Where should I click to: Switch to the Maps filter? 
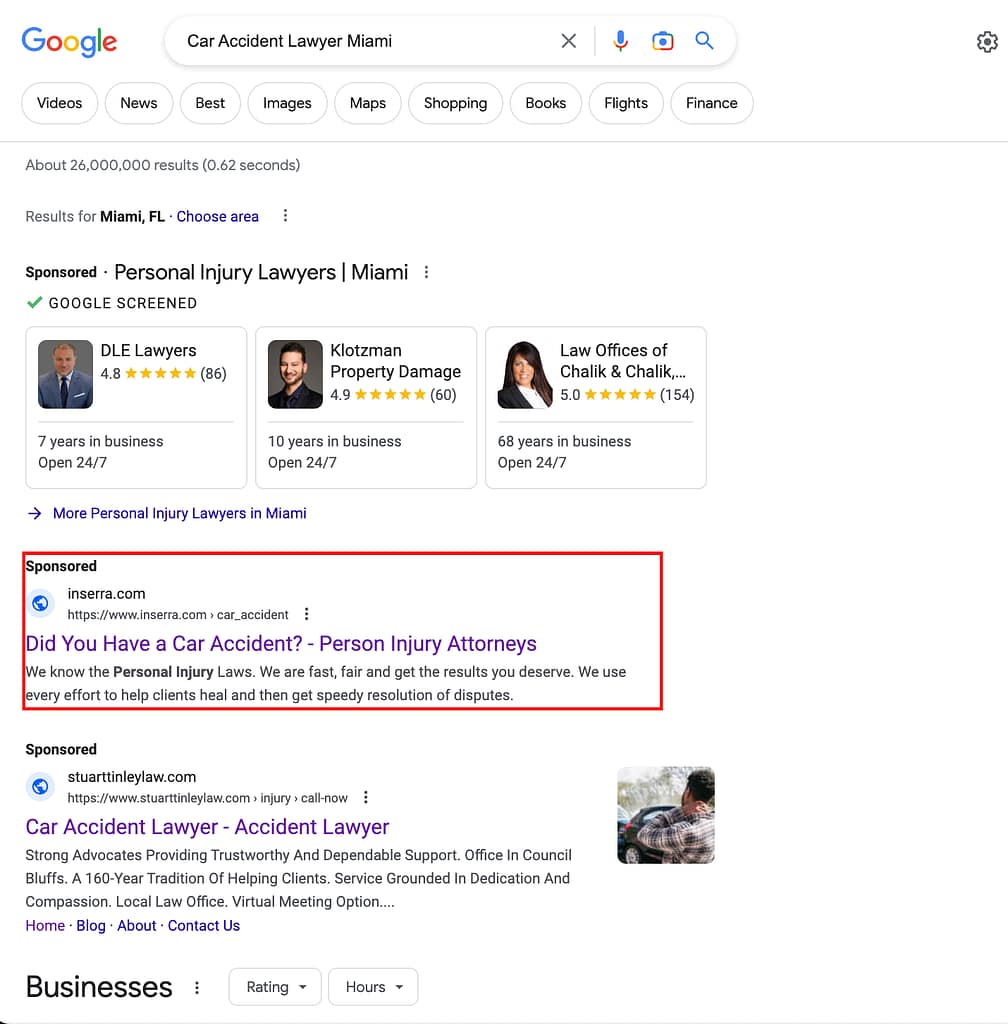pos(368,103)
